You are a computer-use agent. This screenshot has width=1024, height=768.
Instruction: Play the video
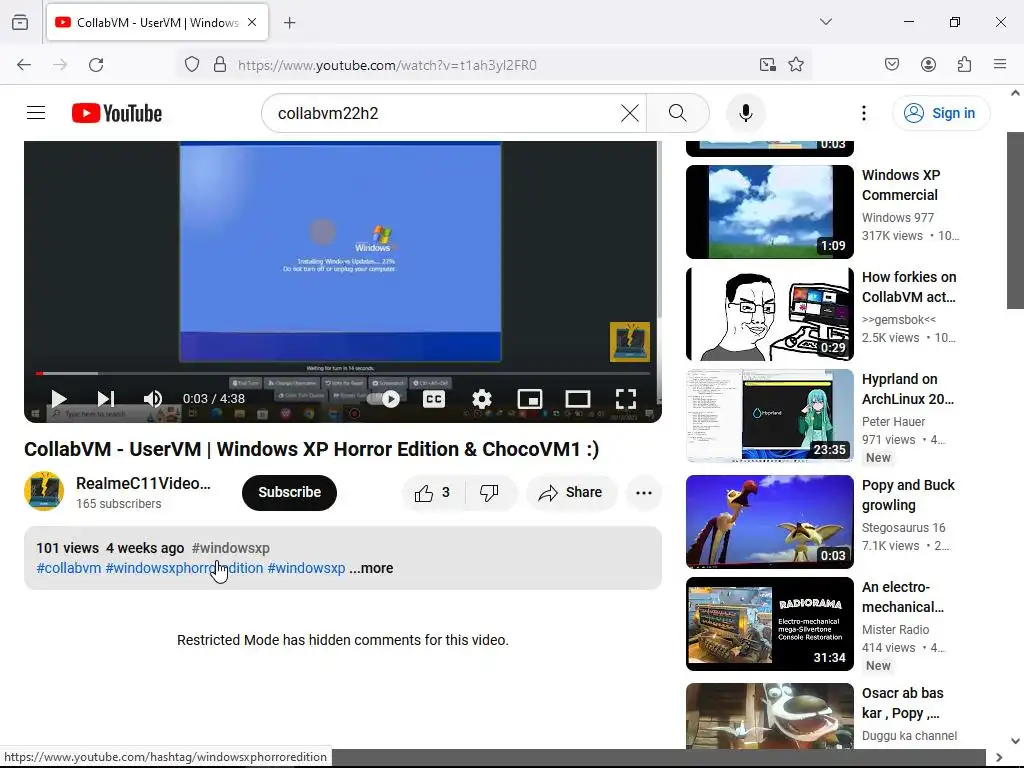tap(59, 398)
